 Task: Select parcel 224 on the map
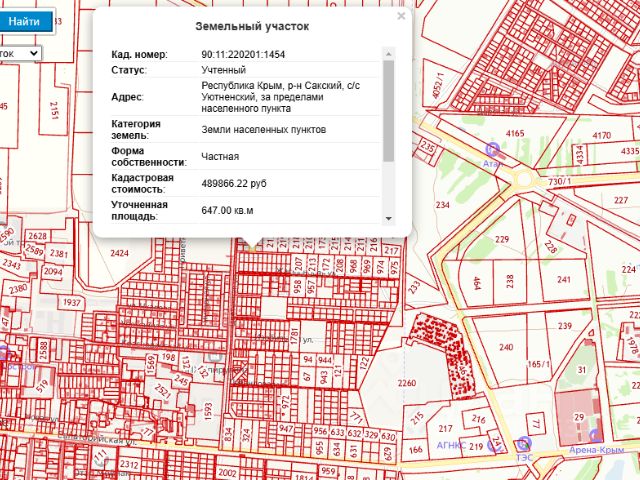pyautogui.click(x=629, y=269)
